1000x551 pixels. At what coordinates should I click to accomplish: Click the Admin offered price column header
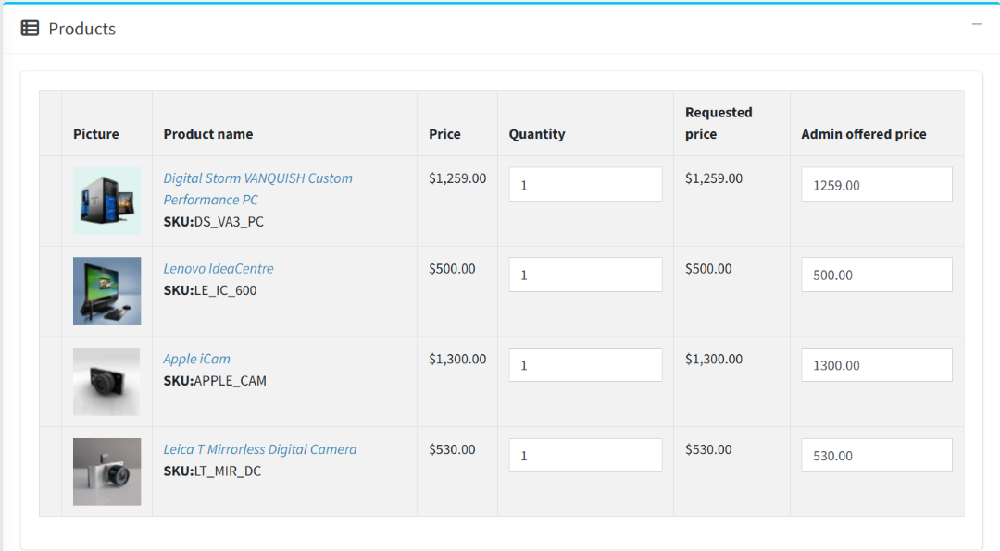click(x=864, y=134)
